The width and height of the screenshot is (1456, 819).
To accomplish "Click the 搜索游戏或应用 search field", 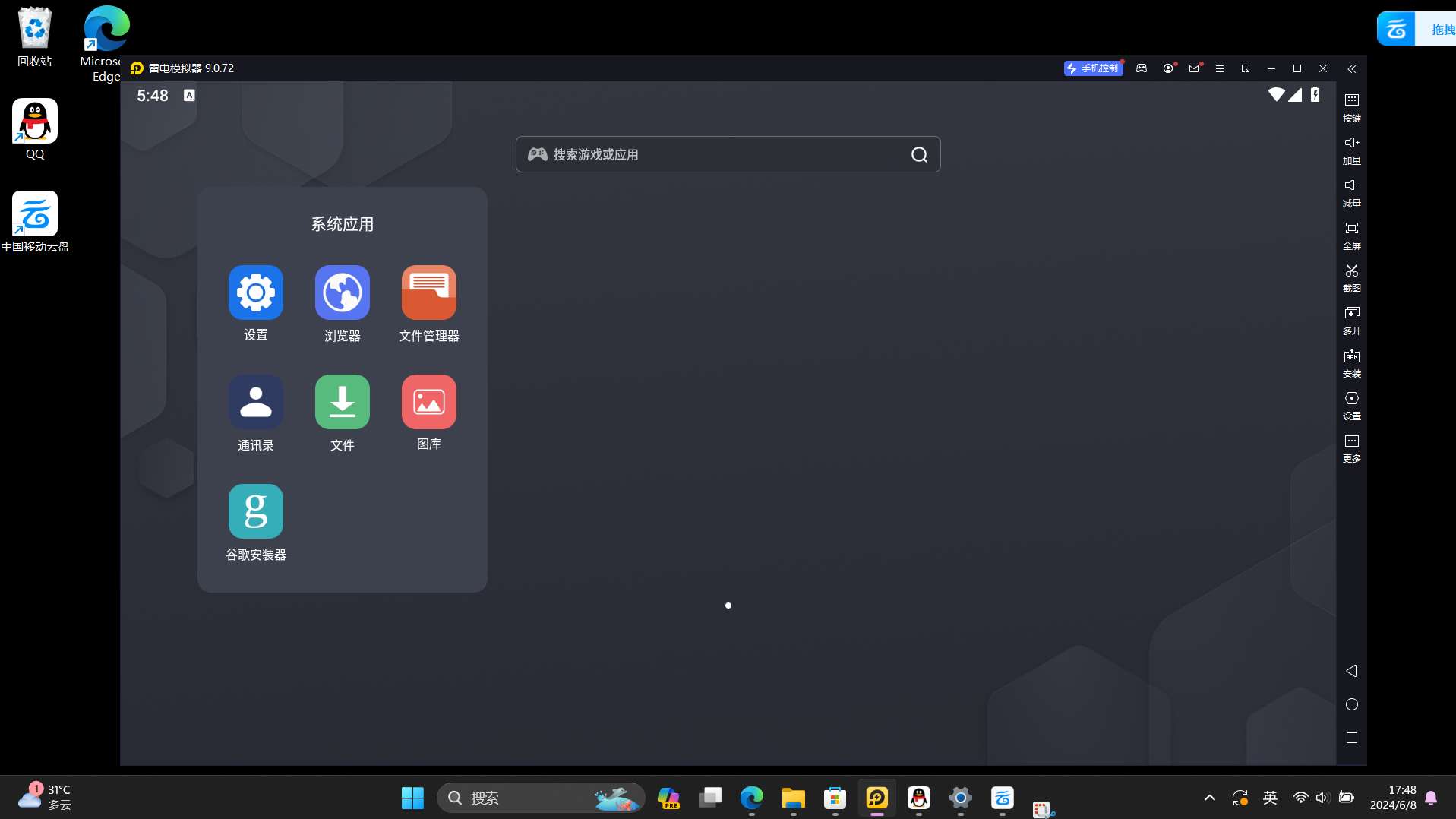I will [722, 155].
